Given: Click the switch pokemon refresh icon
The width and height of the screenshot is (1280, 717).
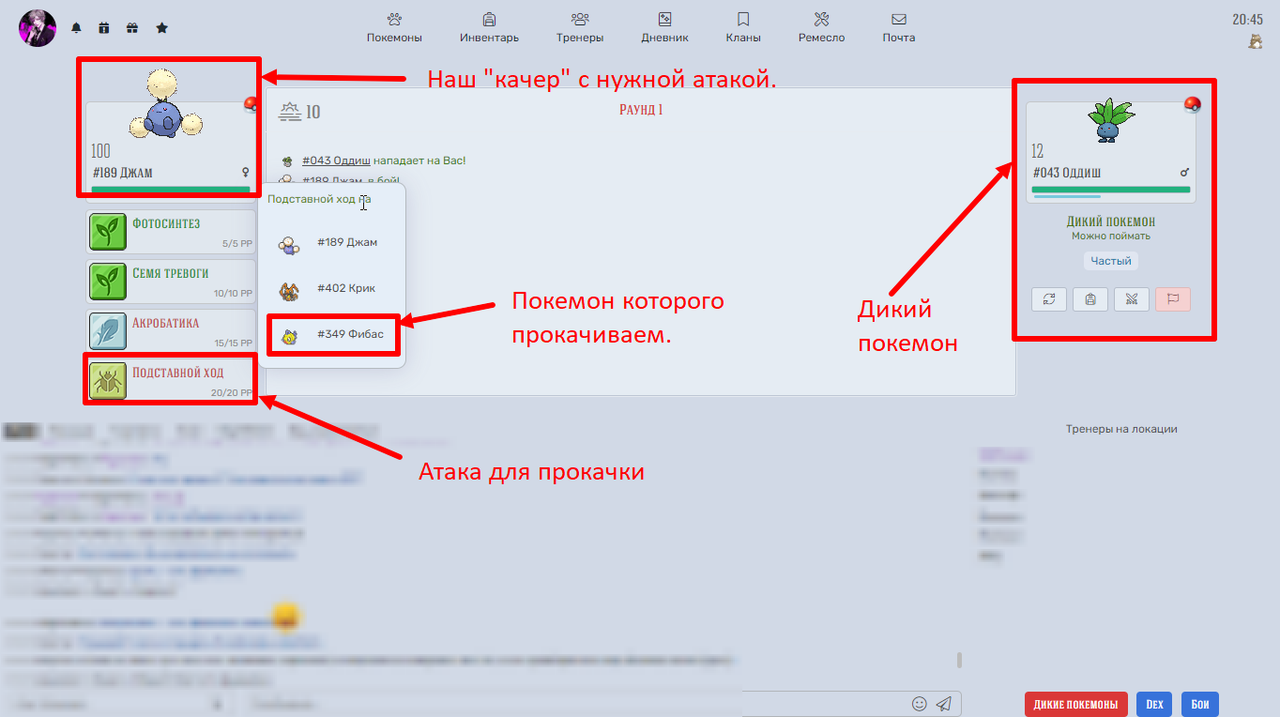Looking at the screenshot, I should (1048, 299).
